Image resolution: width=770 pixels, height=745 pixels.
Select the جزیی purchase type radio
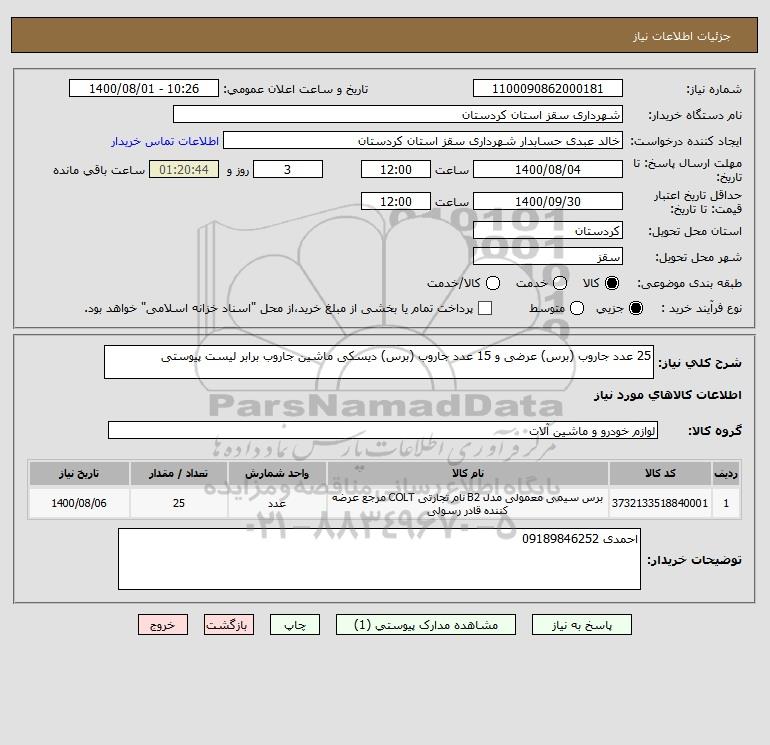(635, 308)
